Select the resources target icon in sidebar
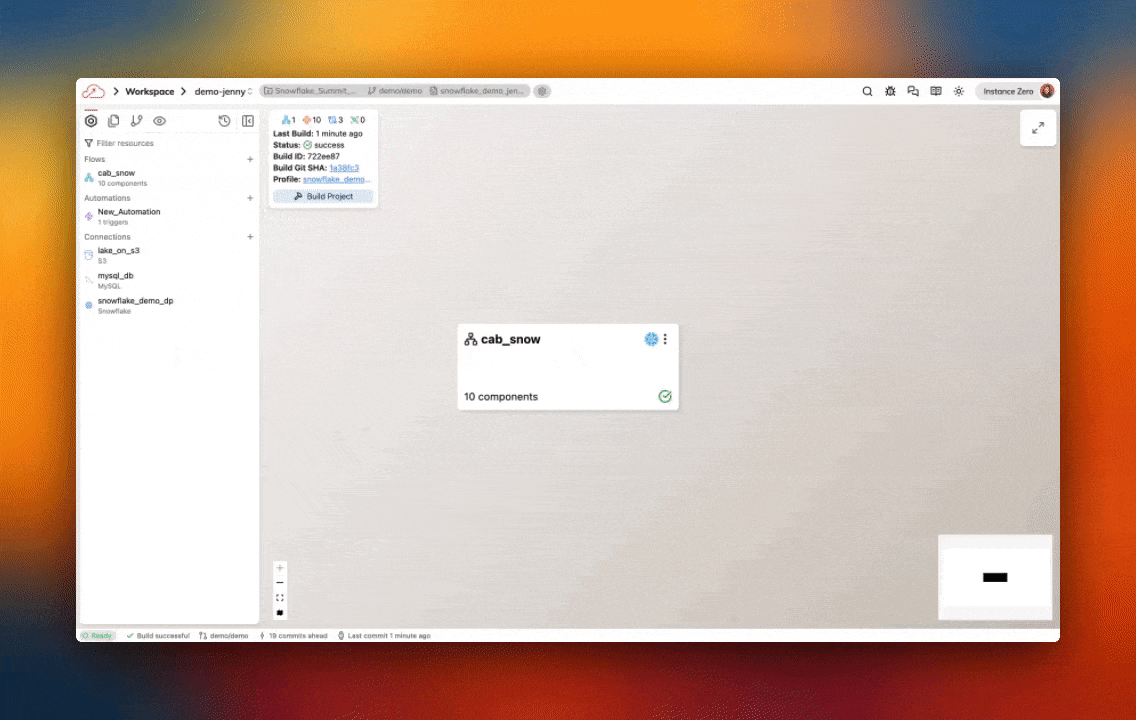Screen dimensions: 1136x720 pos(91,121)
